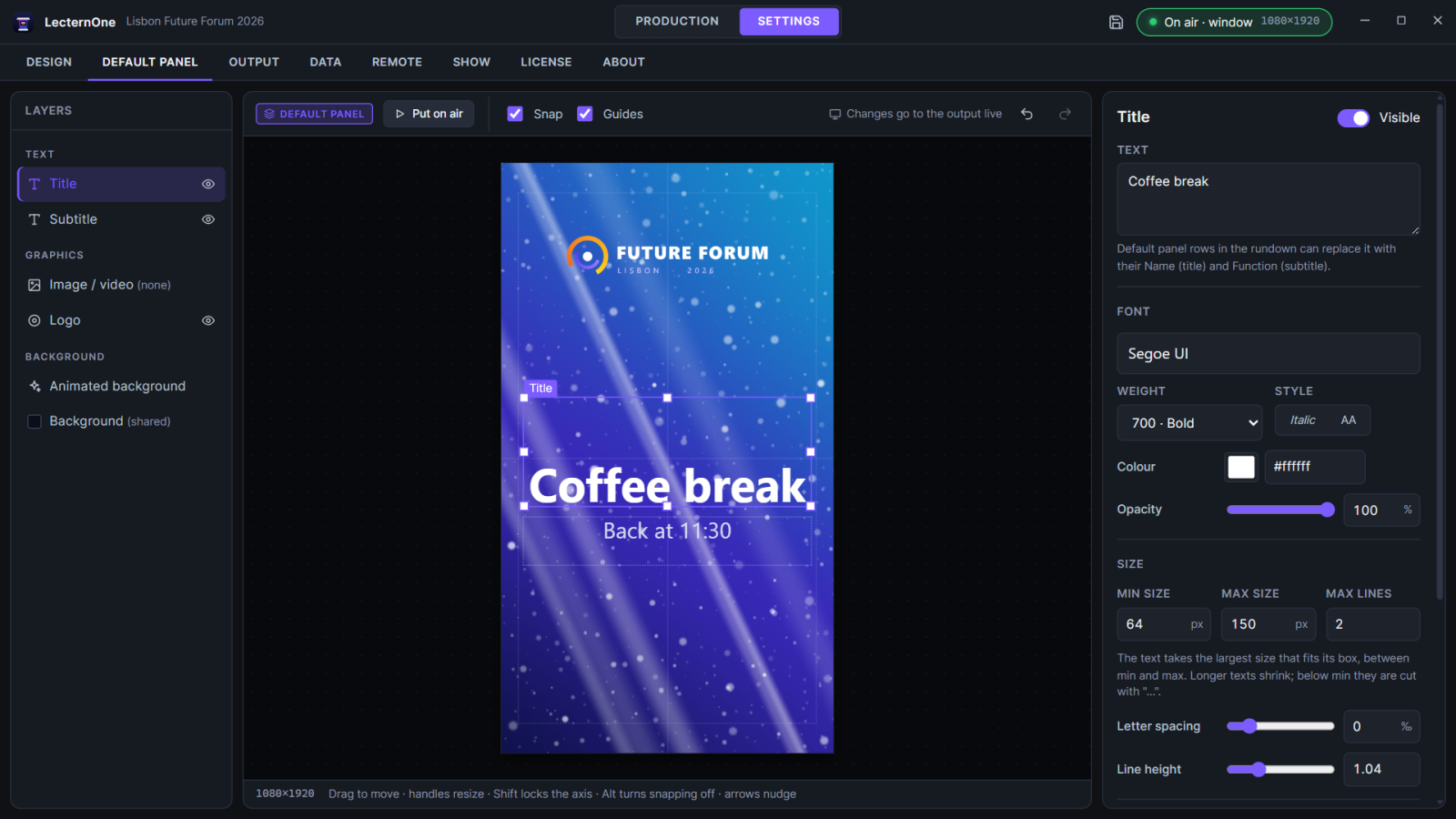The height and width of the screenshot is (819, 1456).
Task: Click the Put on air button
Action: [x=429, y=114]
